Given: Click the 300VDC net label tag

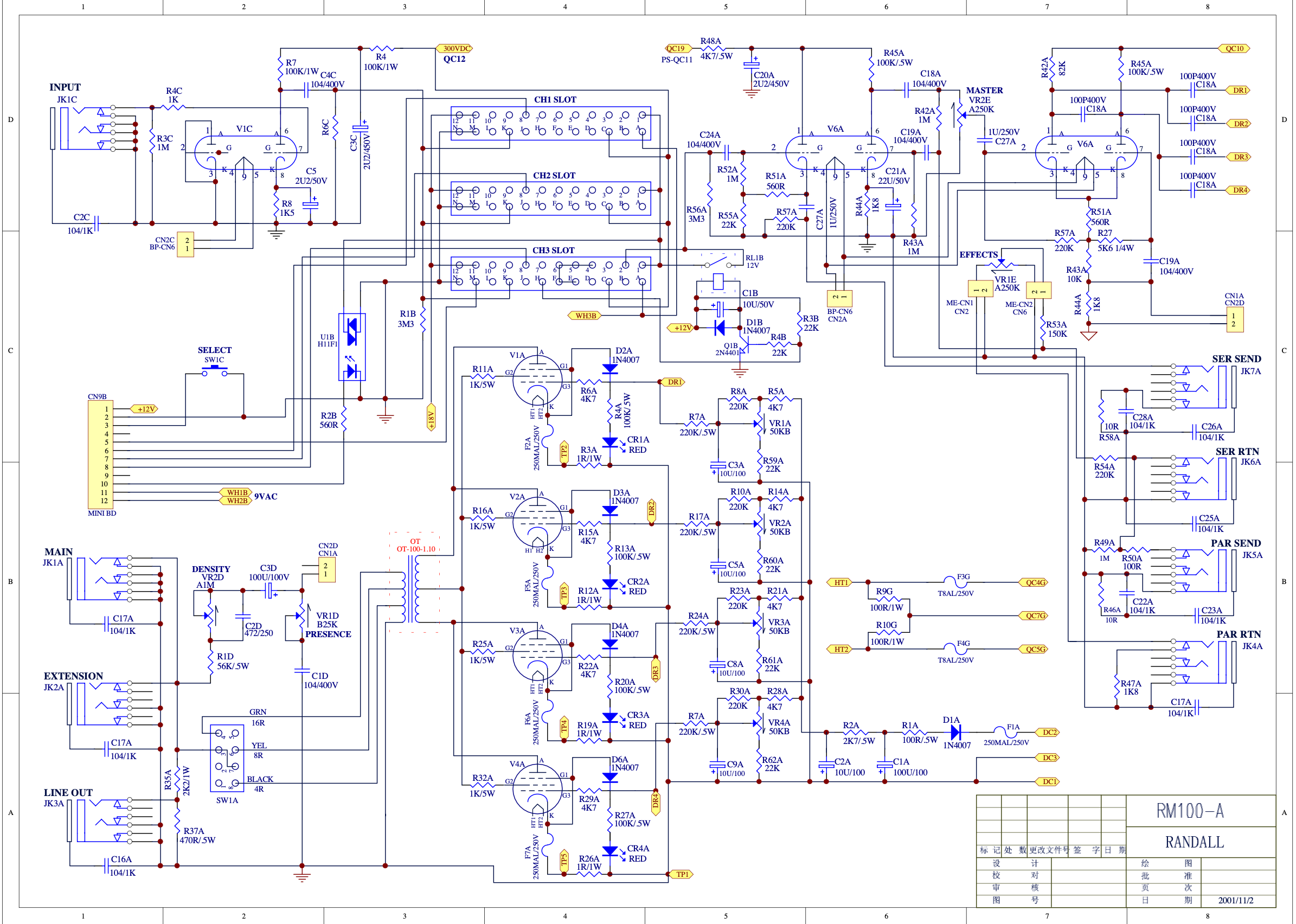Looking at the screenshot, I should coord(454,48).
